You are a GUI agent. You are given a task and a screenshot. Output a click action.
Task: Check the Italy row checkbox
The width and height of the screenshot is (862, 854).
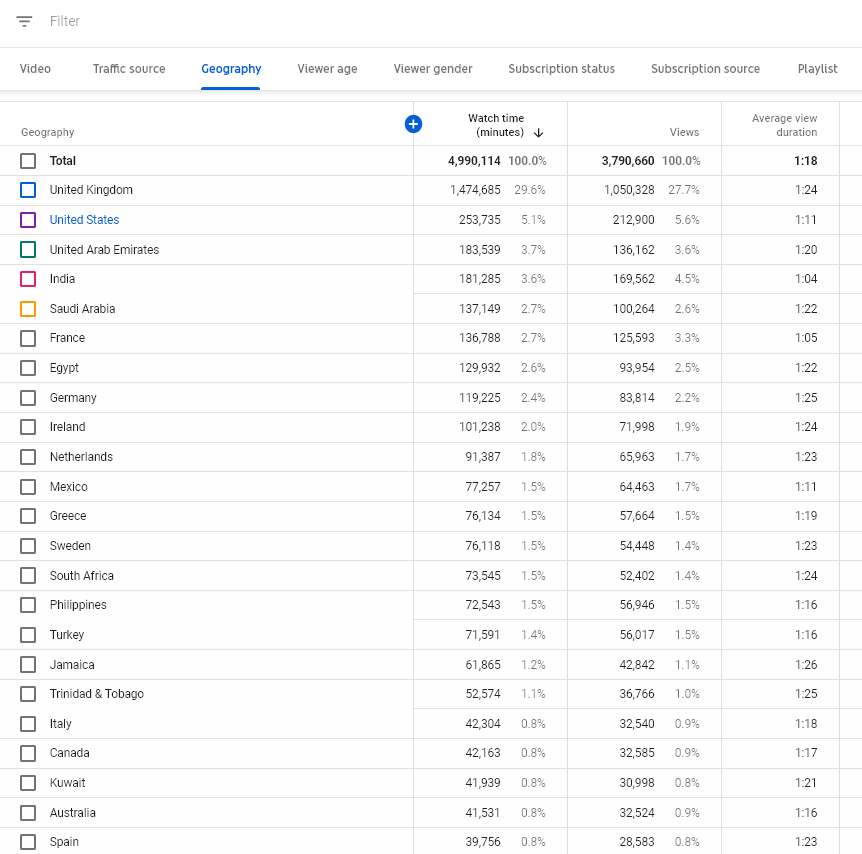coord(28,724)
